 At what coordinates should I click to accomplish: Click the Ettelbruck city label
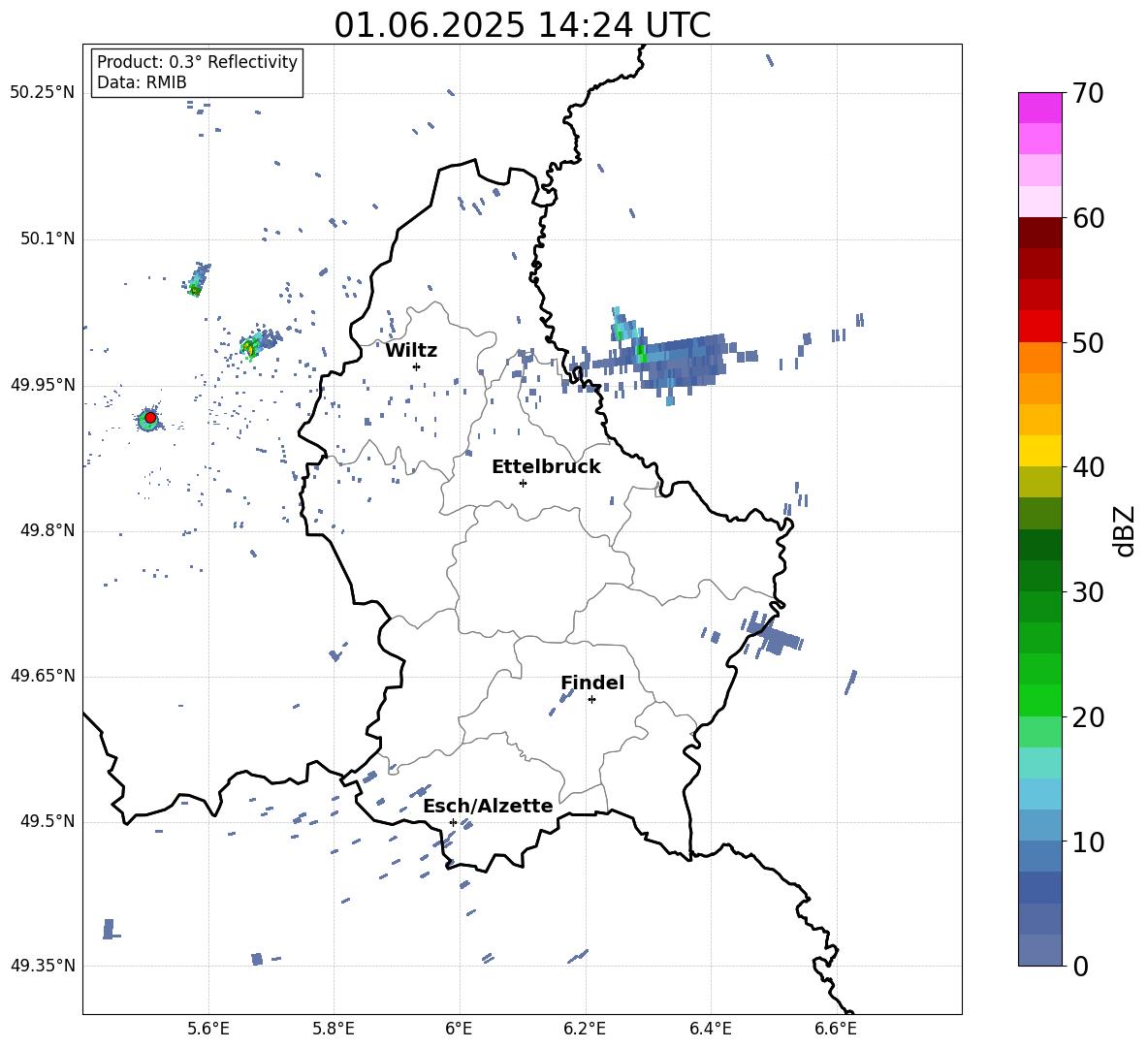(x=546, y=467)
